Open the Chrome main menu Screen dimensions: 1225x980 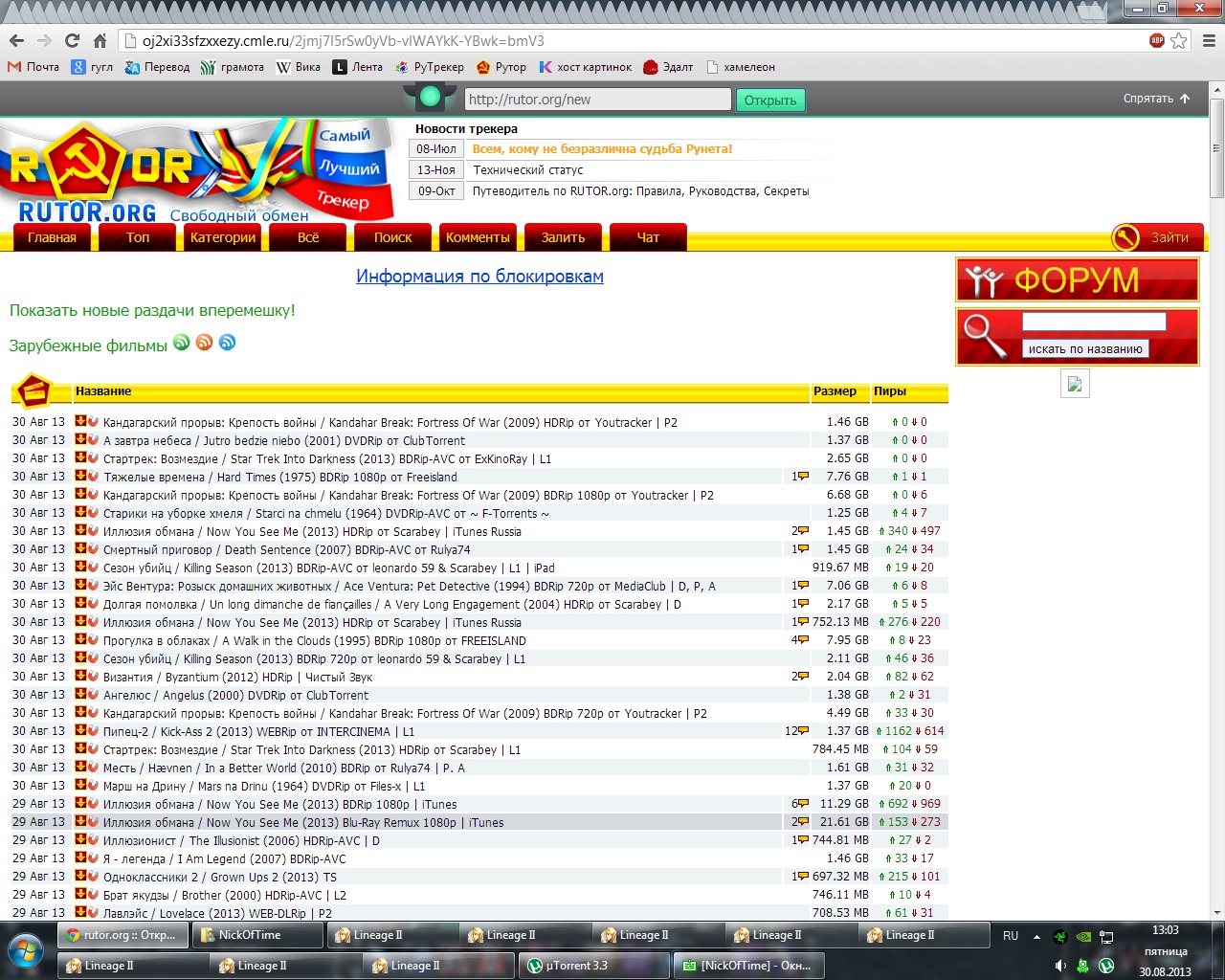pyautogui.click(x=1208, y=41)
